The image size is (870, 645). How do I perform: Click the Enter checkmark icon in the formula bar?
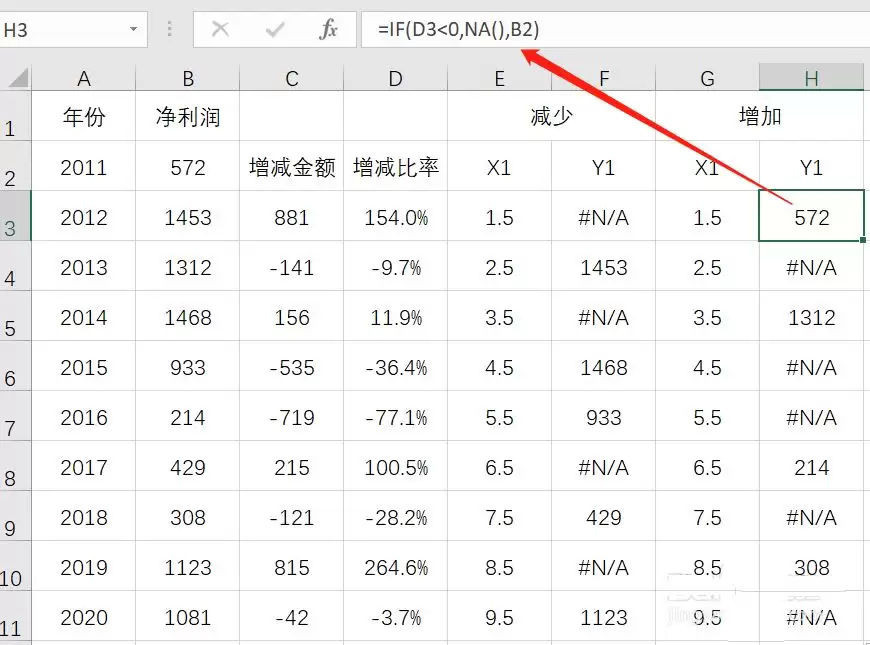(x=275, y=29)
